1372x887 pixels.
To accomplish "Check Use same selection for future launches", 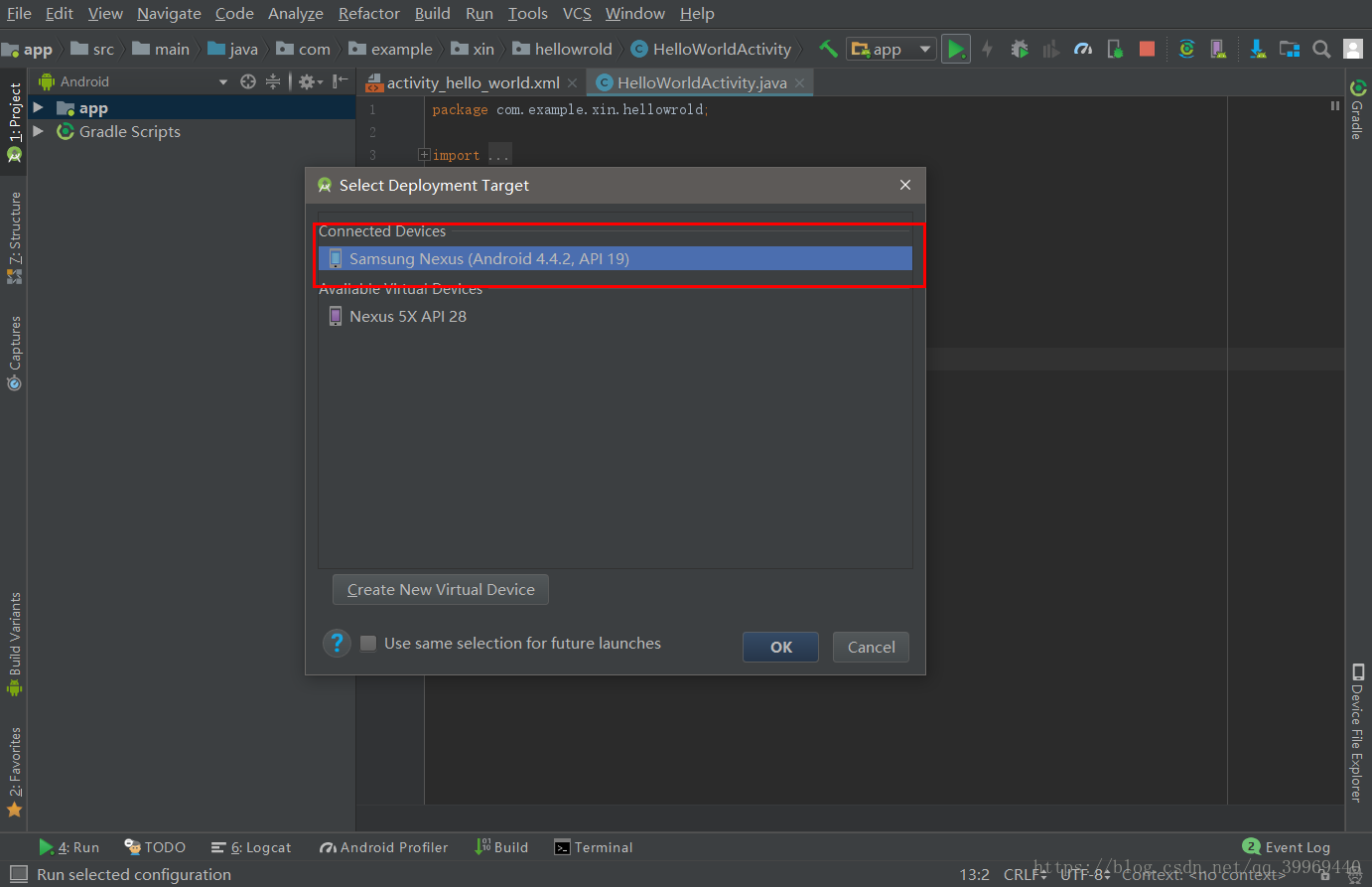I will pyautogui.click(x=368, y=644).
